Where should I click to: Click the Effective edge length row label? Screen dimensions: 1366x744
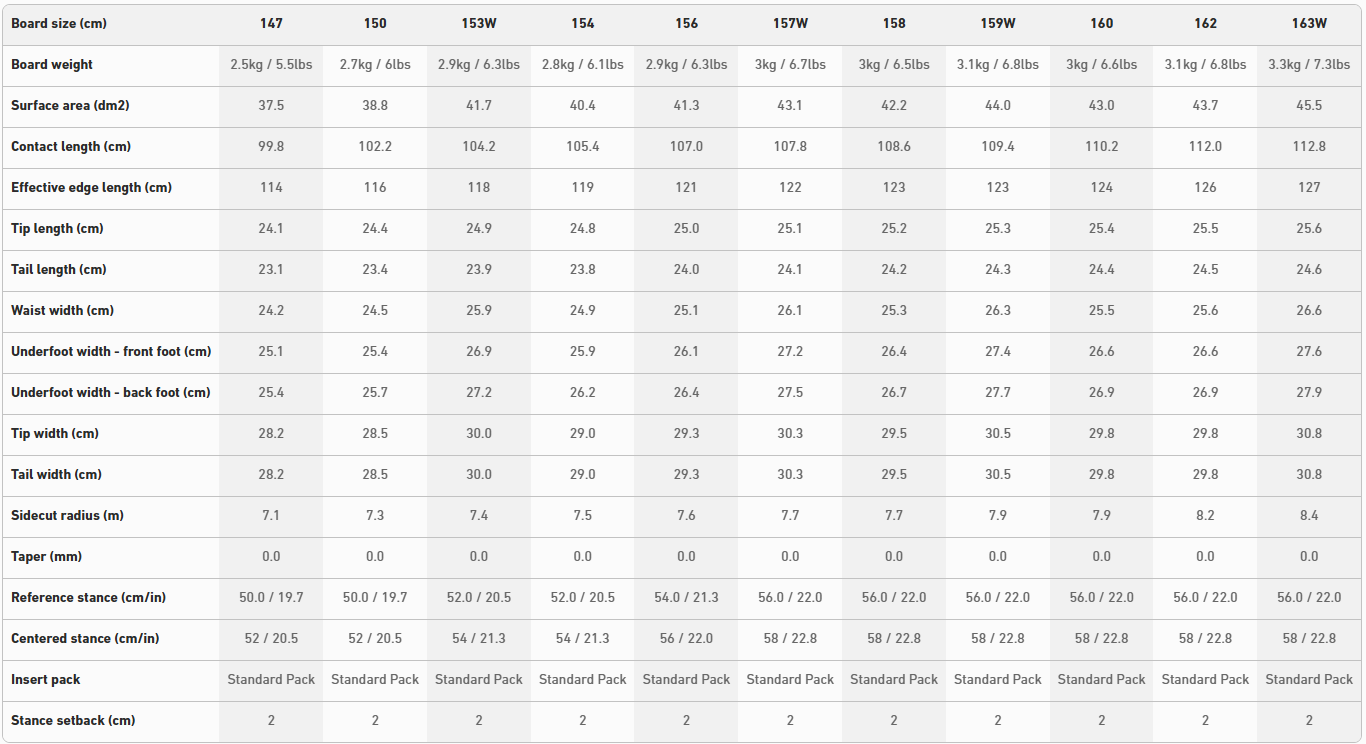tap(91, 187)
